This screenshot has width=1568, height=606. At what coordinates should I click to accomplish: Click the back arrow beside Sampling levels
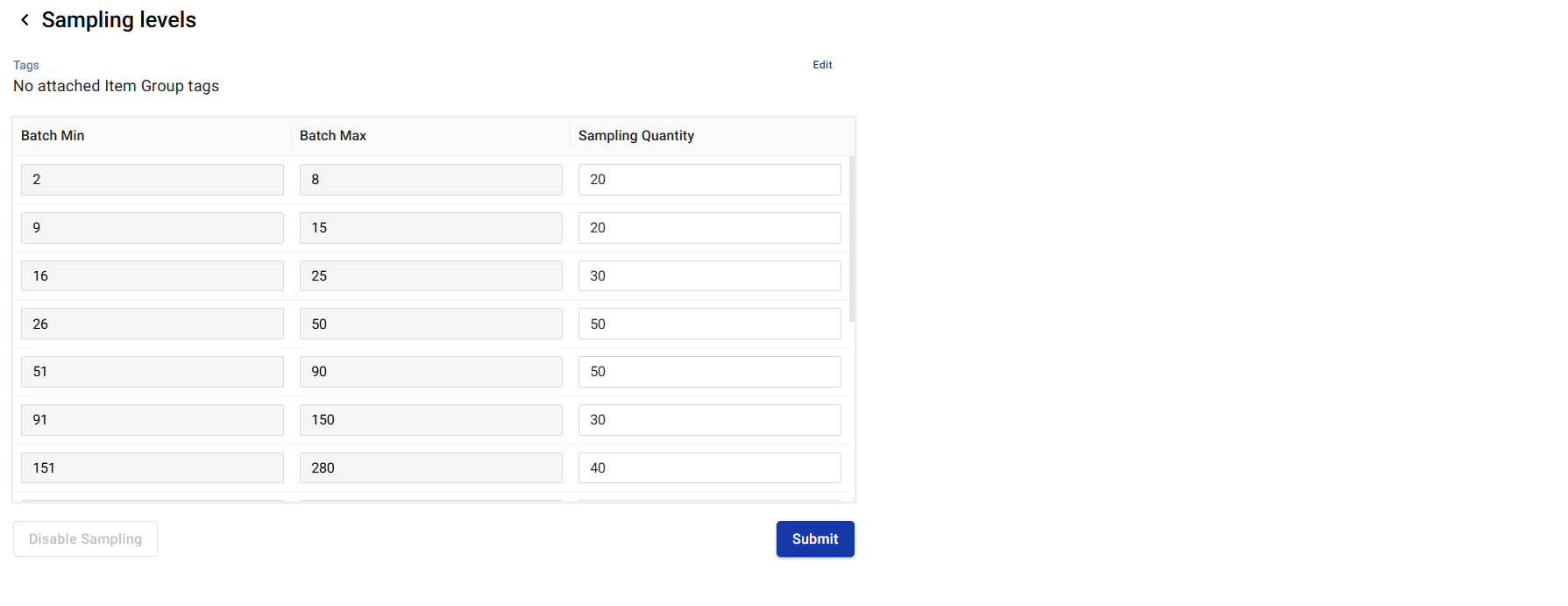tap(25, 20)
